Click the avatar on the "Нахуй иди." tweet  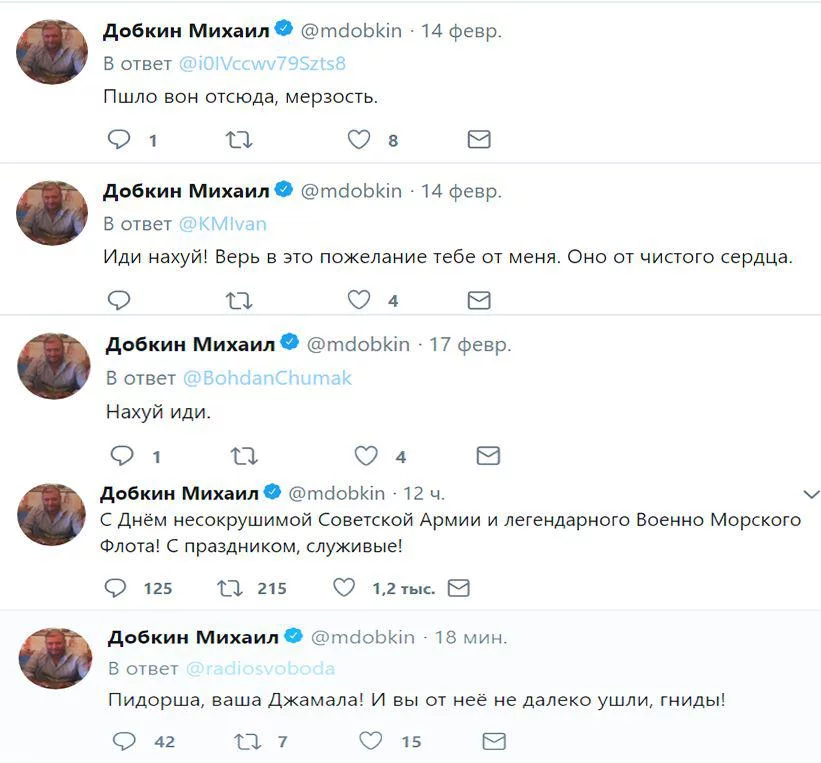tap(53, 366)
